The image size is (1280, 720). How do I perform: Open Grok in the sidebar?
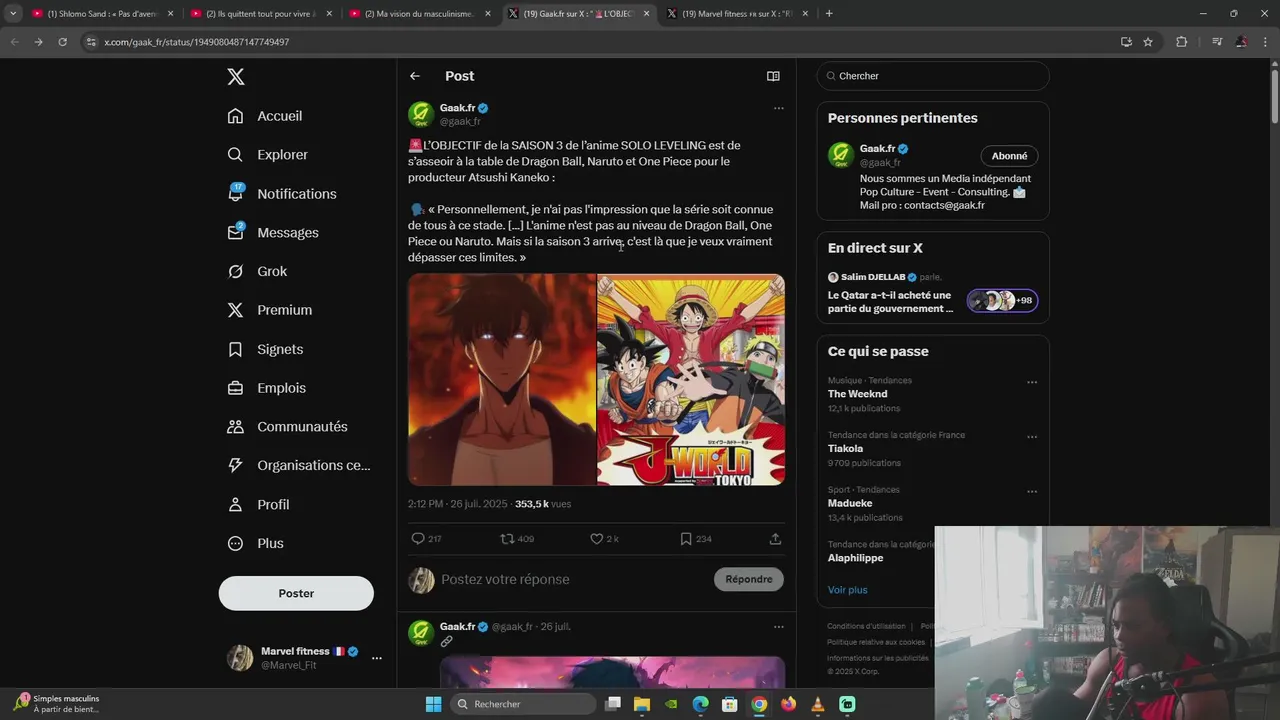pyautogui.click(x=257, y=272)
